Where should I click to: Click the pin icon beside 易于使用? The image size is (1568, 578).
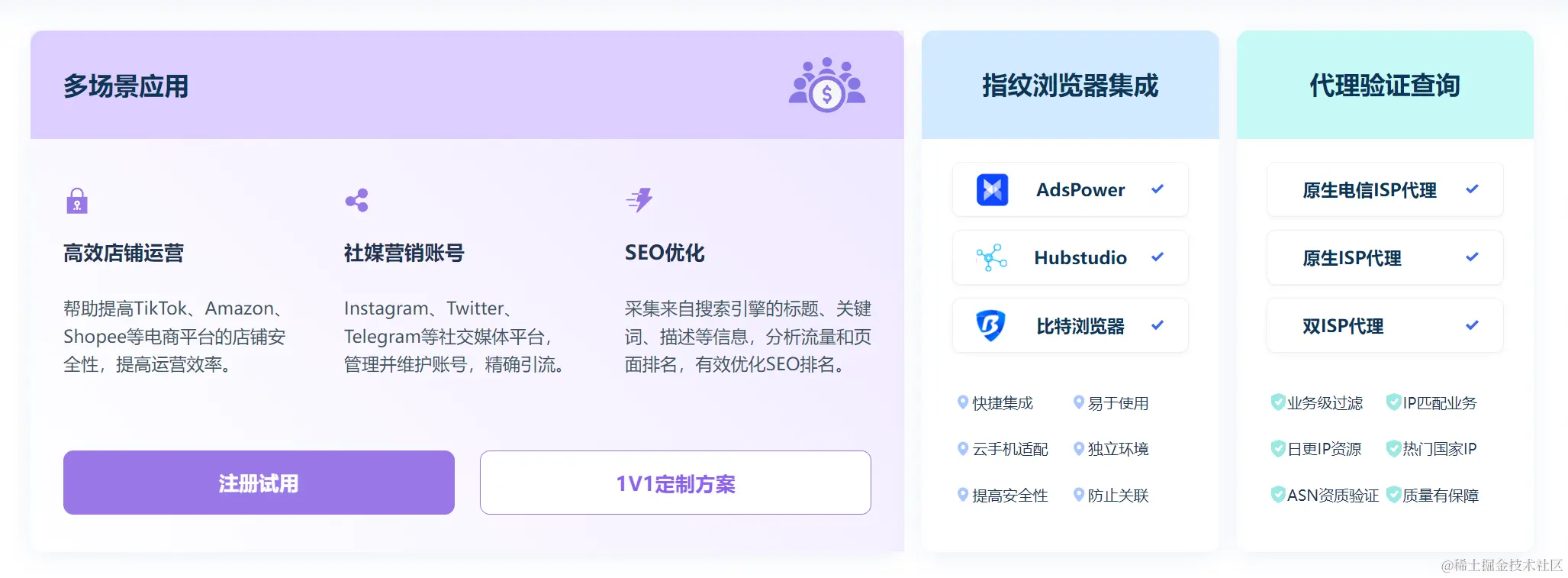point(1079,402)
